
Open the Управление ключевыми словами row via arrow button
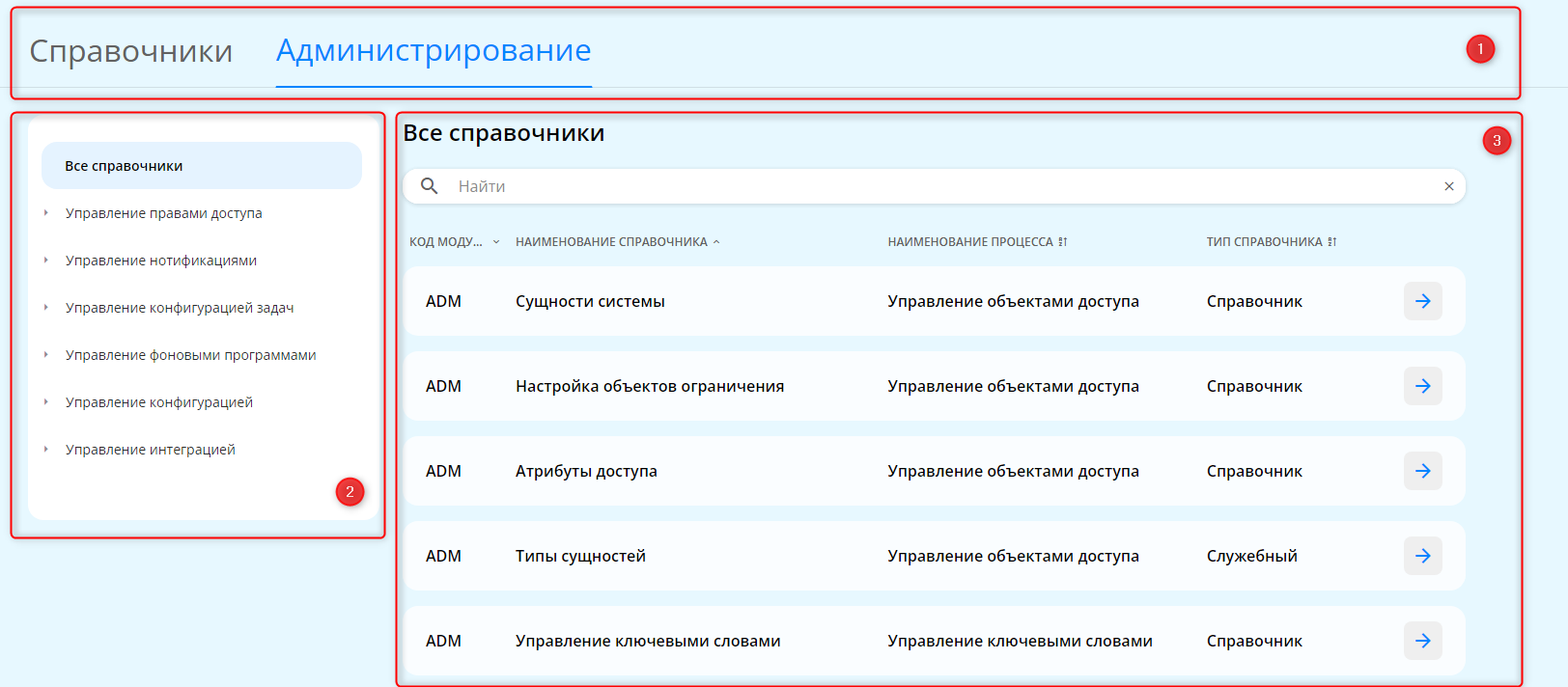[x=1423, y=641]
